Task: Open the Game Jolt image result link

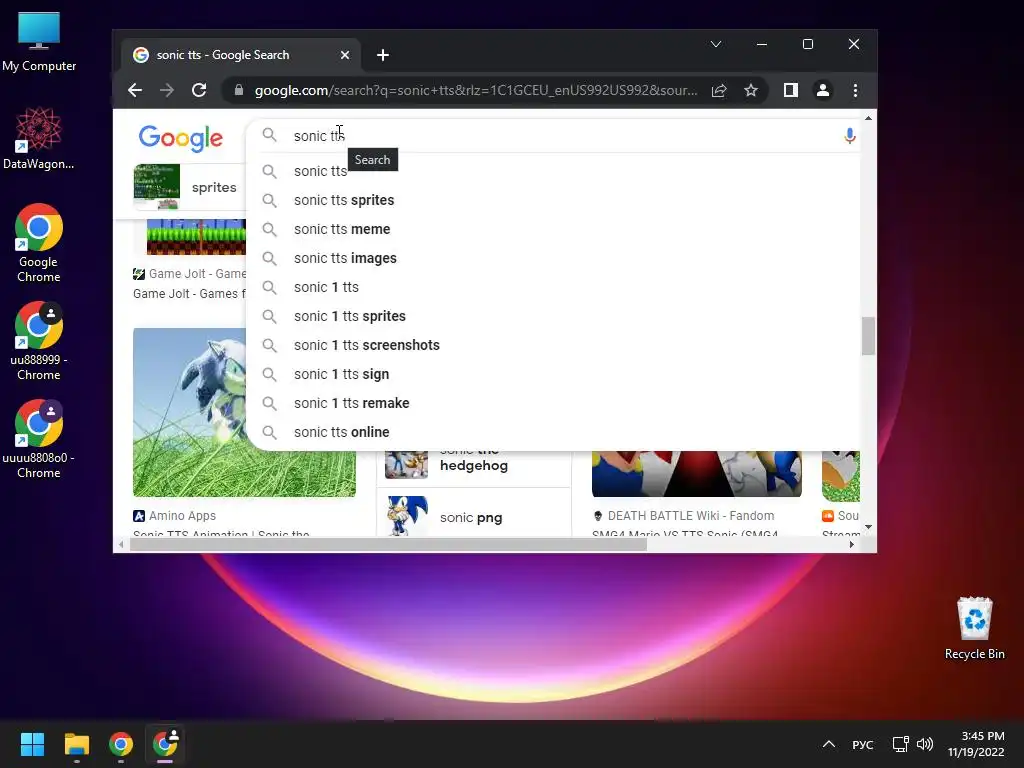Action: [x=189, y=283]
